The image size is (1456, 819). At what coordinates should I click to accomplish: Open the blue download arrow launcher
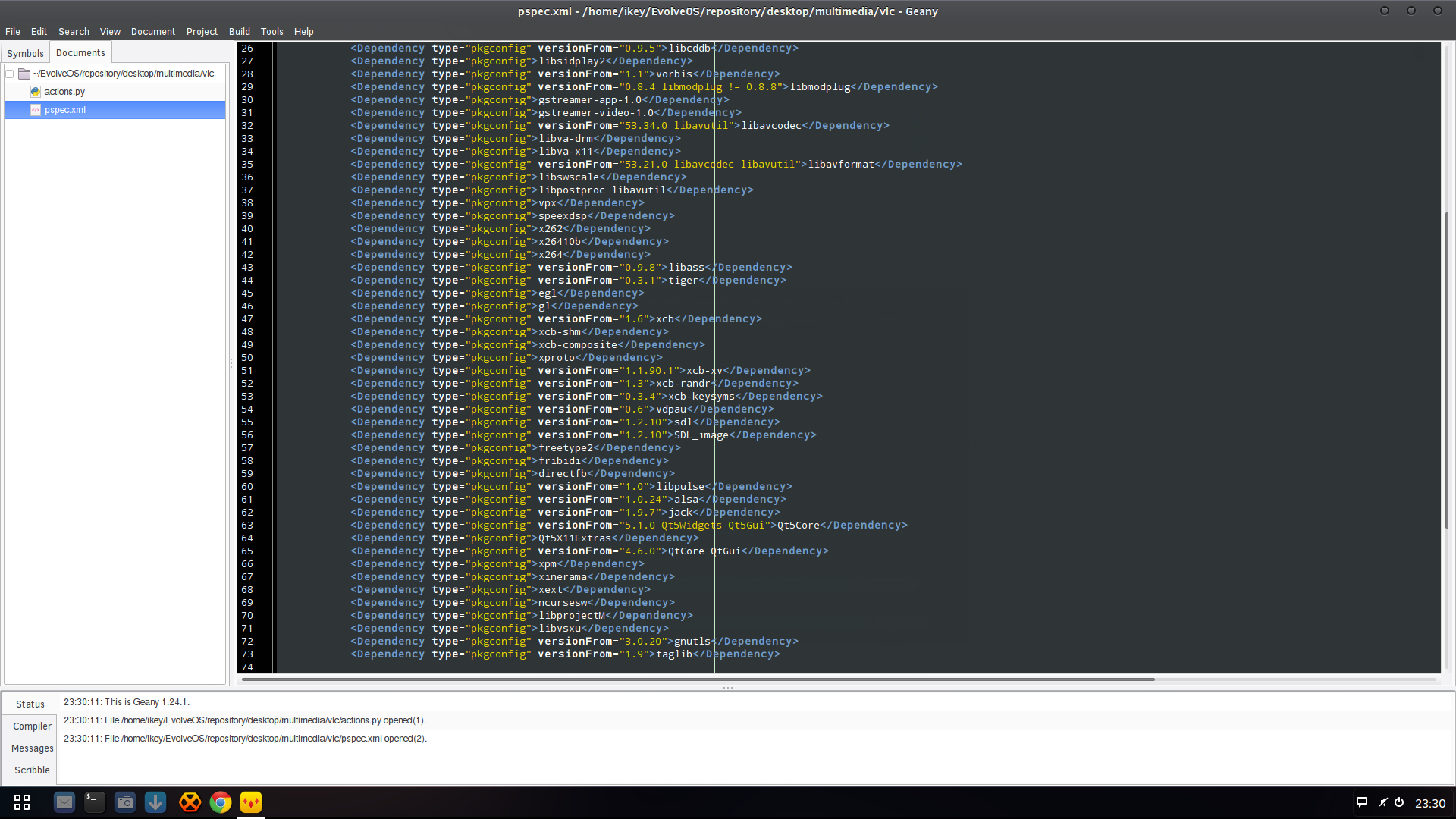(x=155, y=802)
